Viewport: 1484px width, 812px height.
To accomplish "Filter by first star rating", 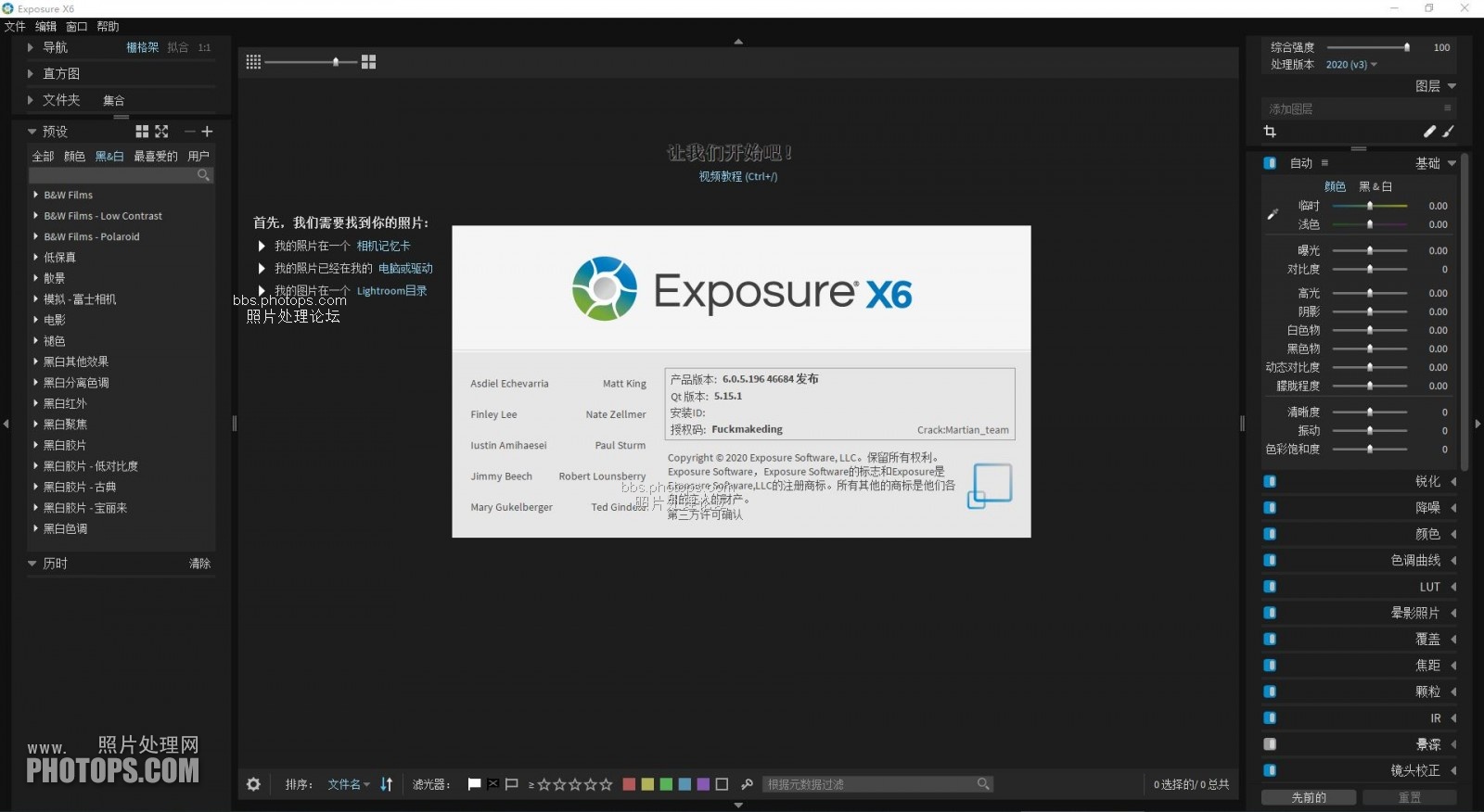I will [544, 784].
